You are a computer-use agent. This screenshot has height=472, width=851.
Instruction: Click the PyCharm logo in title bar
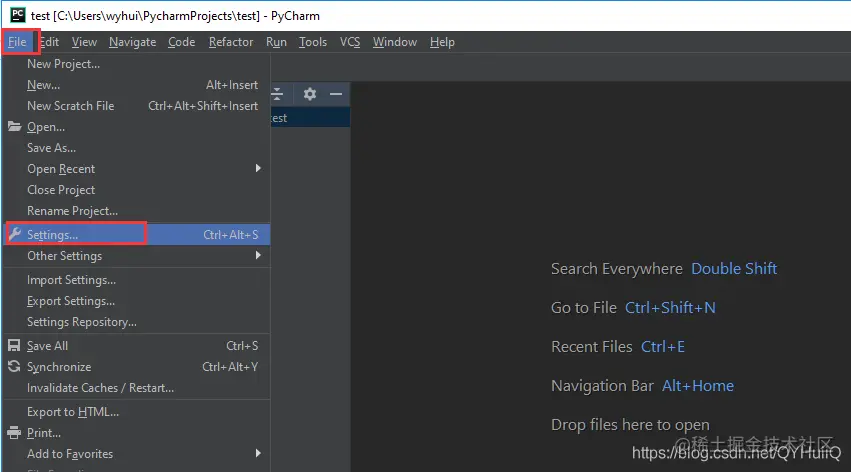18,15
